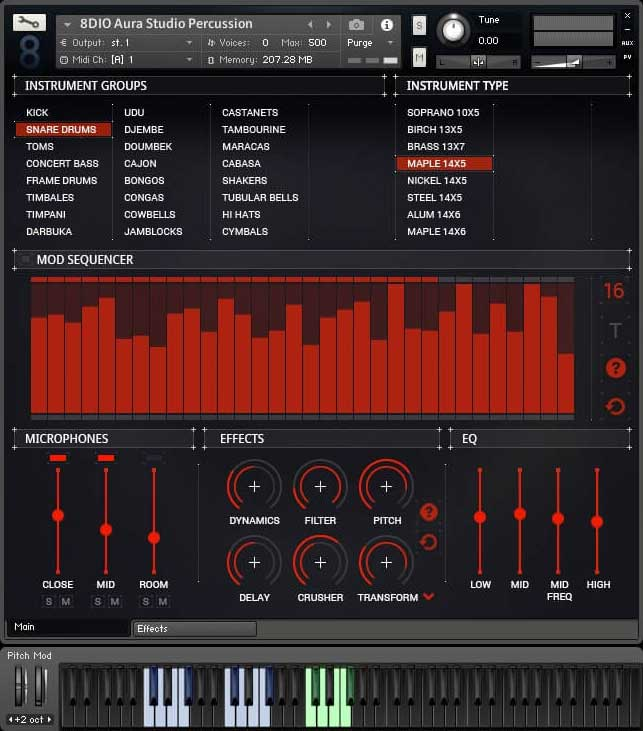The width and height of the screenshot is (643, 731).
Task: Switch to the Effects tab
Action: (x=195, y=628)
